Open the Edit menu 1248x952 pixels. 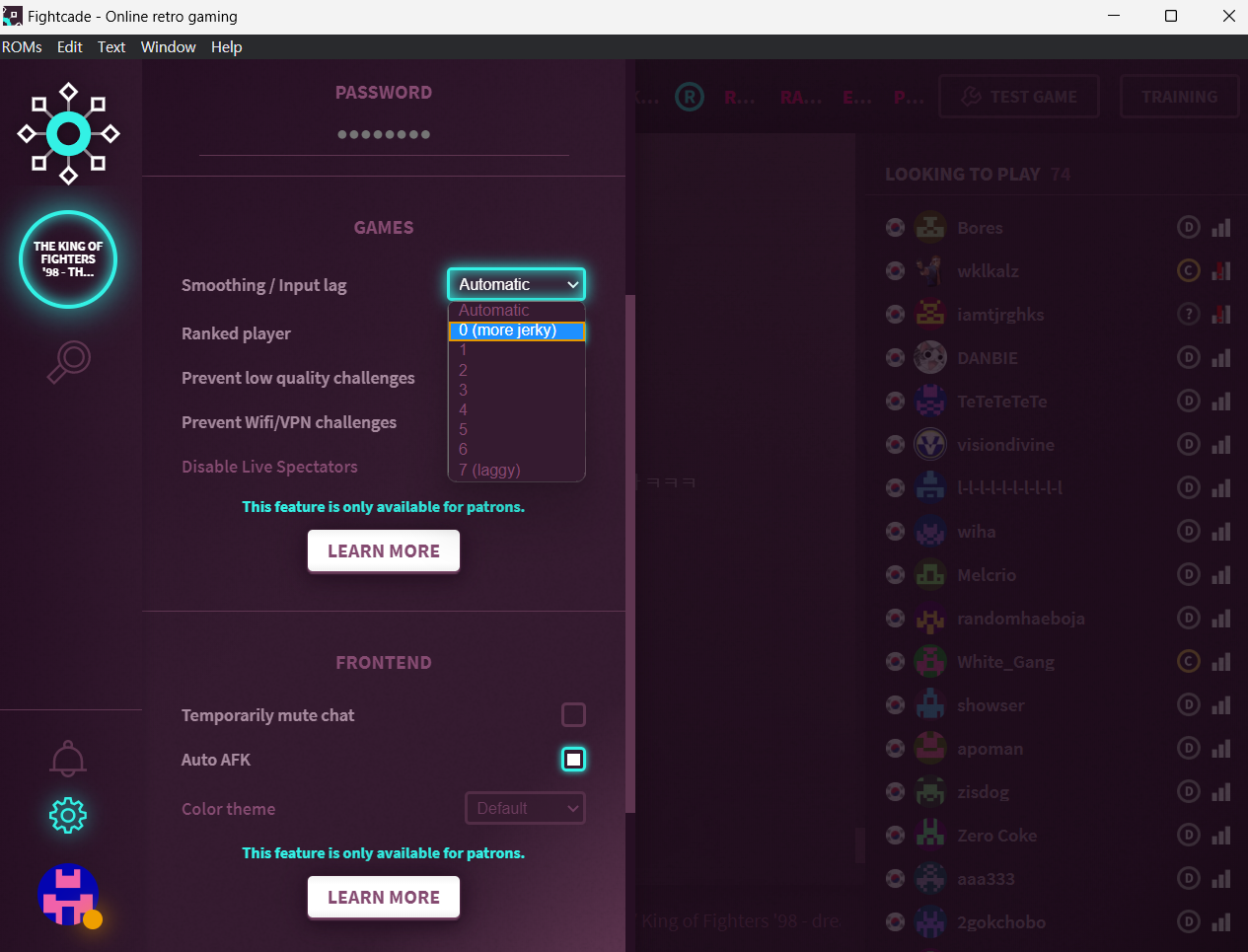pos(70,46)
